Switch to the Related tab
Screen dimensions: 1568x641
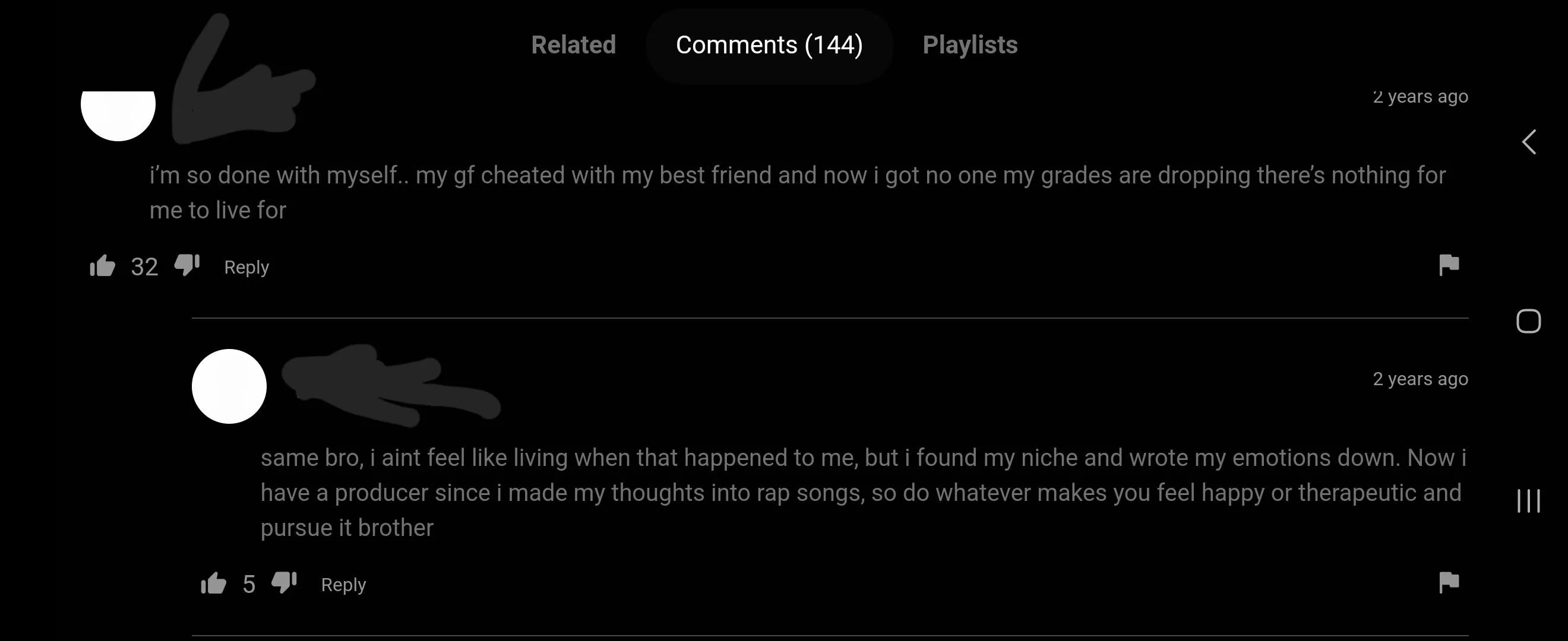pyautogui.click(x=573, y=45)
